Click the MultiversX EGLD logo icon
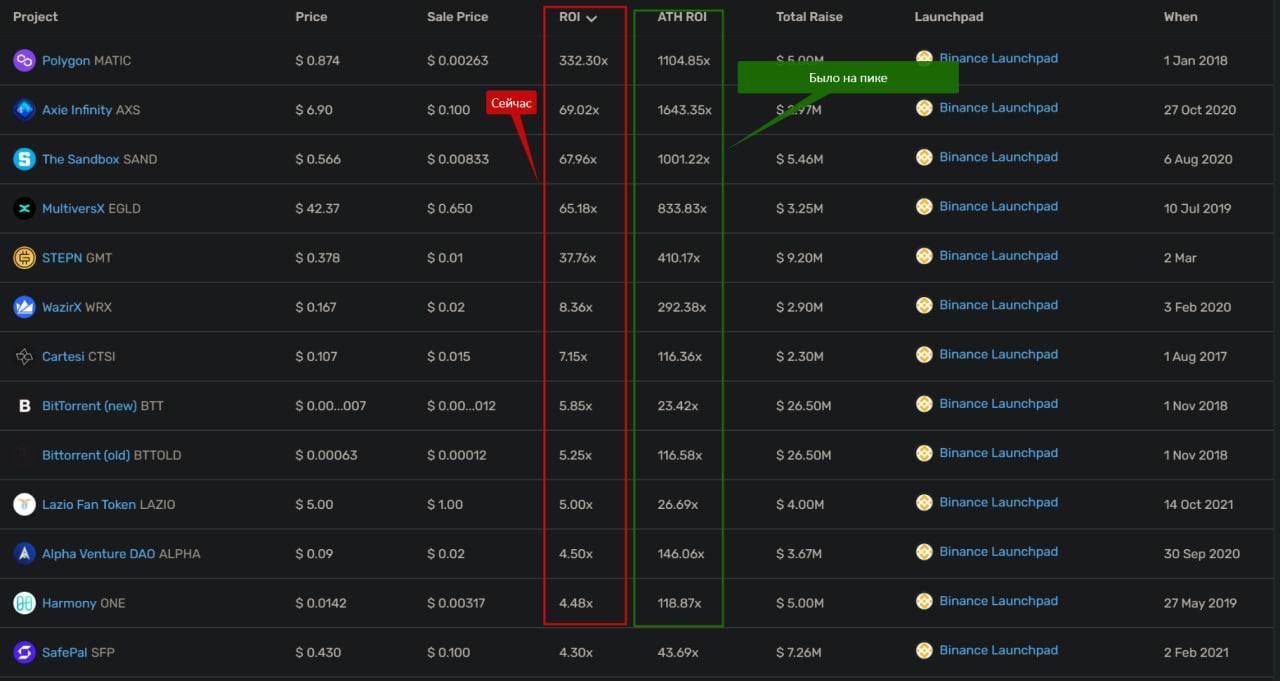 click(24, 209)
